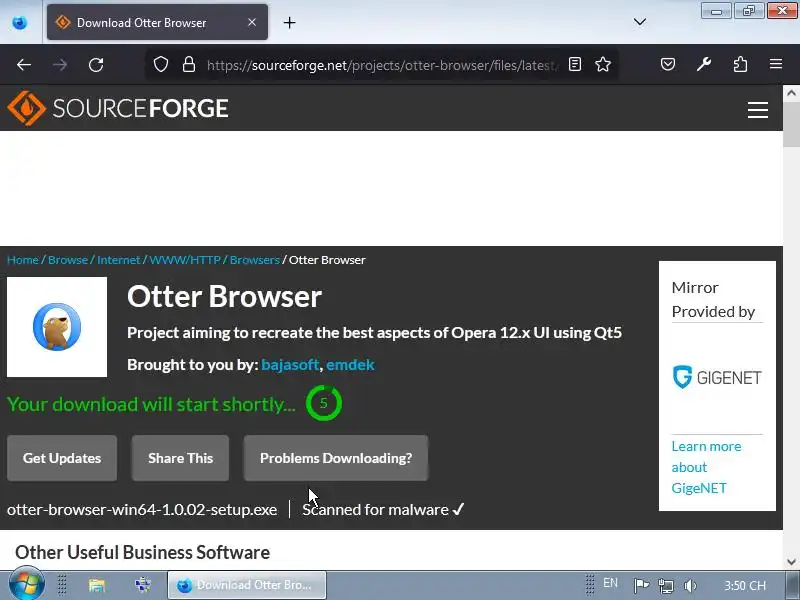
Task: Open the Pocket save icon
Action: (668, 64)
